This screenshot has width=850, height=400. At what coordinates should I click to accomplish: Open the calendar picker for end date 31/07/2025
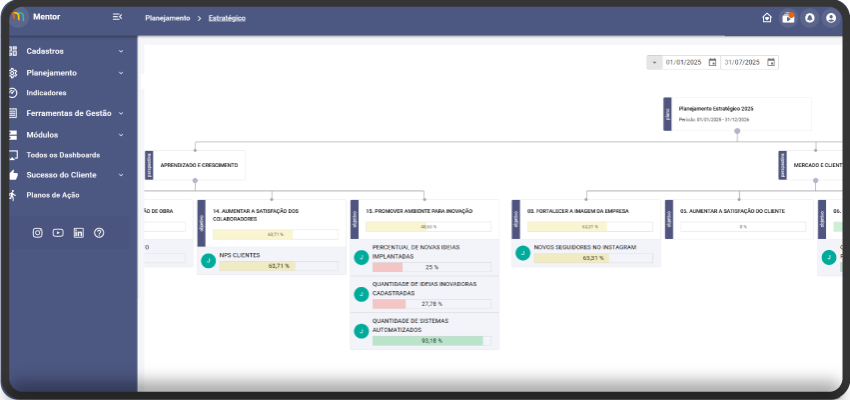(x=770, y=62)
